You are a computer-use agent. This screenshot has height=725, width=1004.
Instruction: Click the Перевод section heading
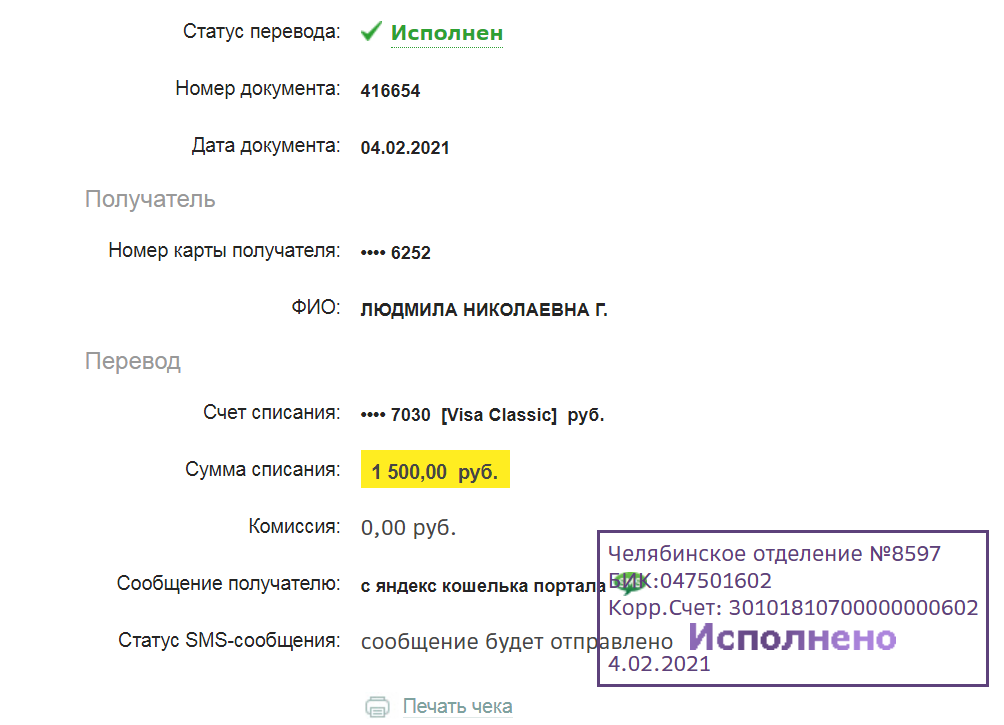[133, 361]
